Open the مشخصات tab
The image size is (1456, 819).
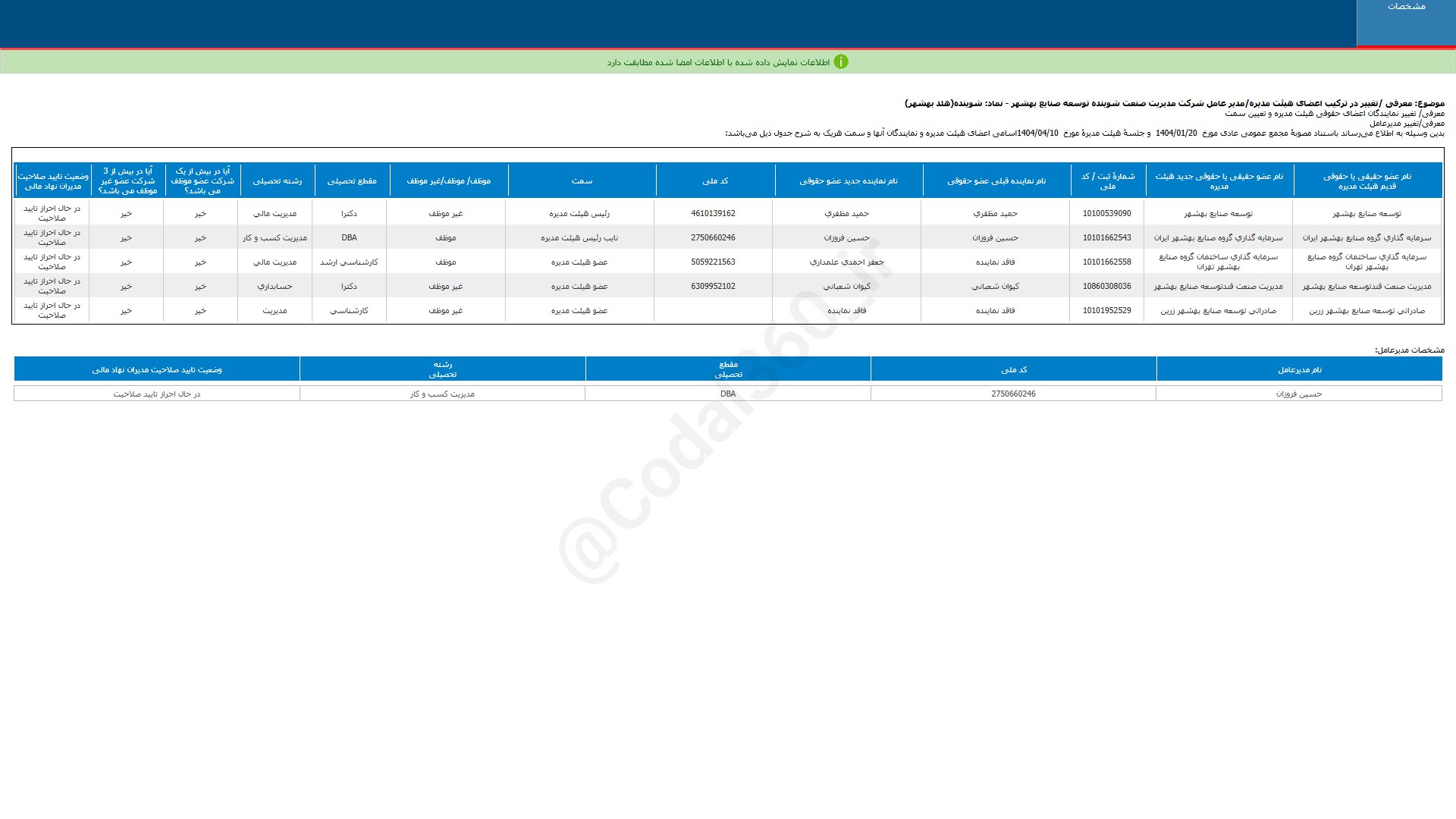[1406, 23]
